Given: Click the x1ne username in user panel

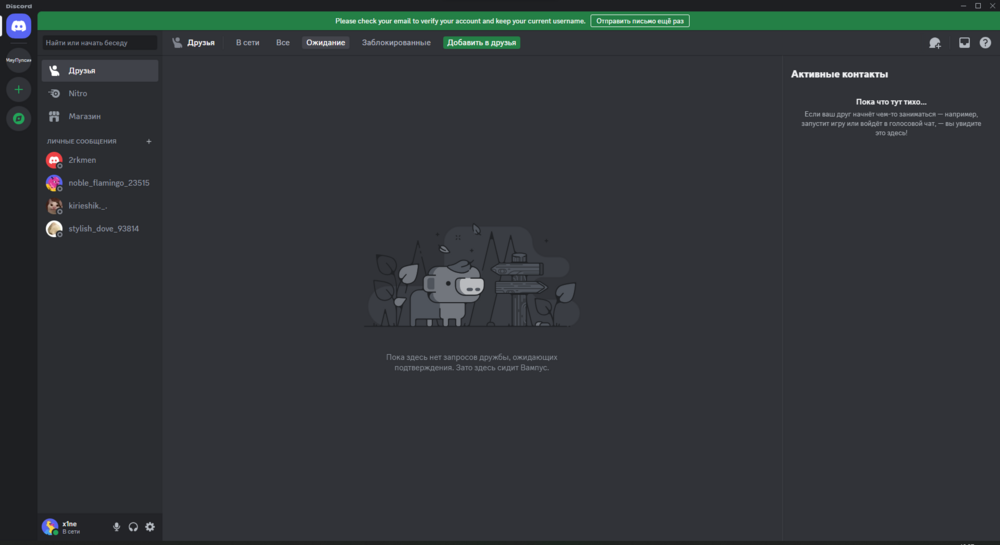Looking at the screenshot, I should click(70, 524).
